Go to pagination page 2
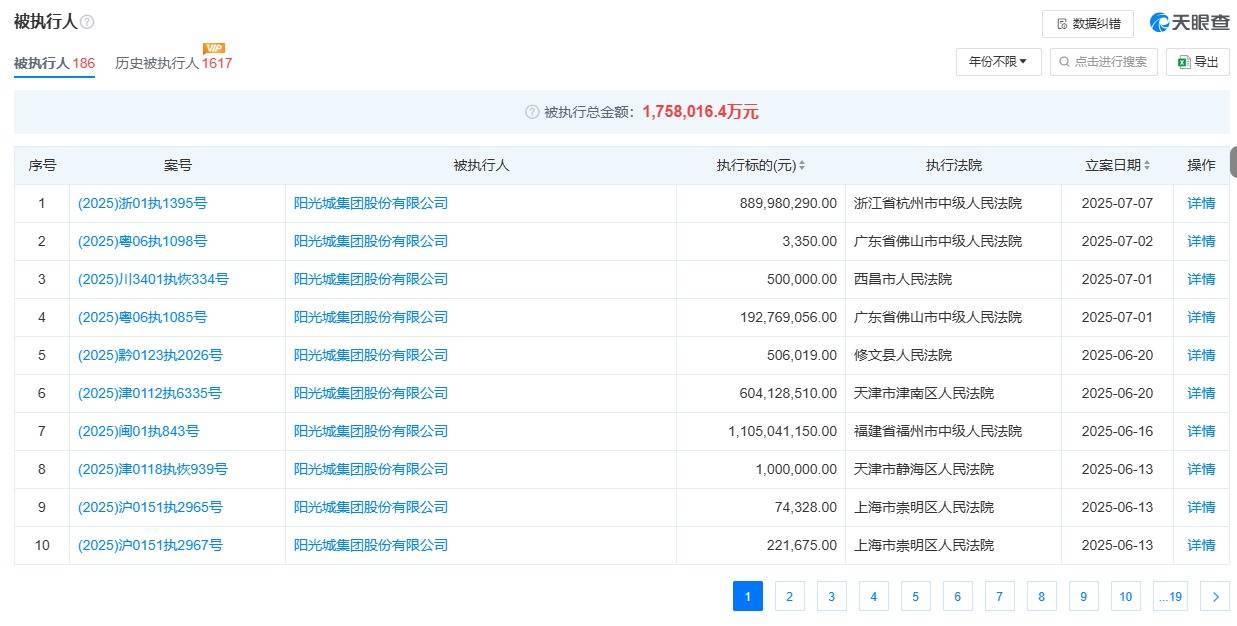Viewport: 1237px width, 626px height. point(789,596)
